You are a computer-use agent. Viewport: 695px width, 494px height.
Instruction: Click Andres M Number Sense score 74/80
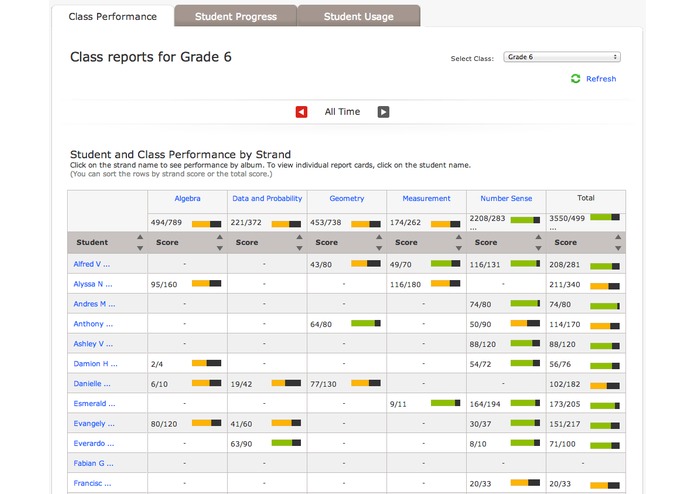click(480, 304)
